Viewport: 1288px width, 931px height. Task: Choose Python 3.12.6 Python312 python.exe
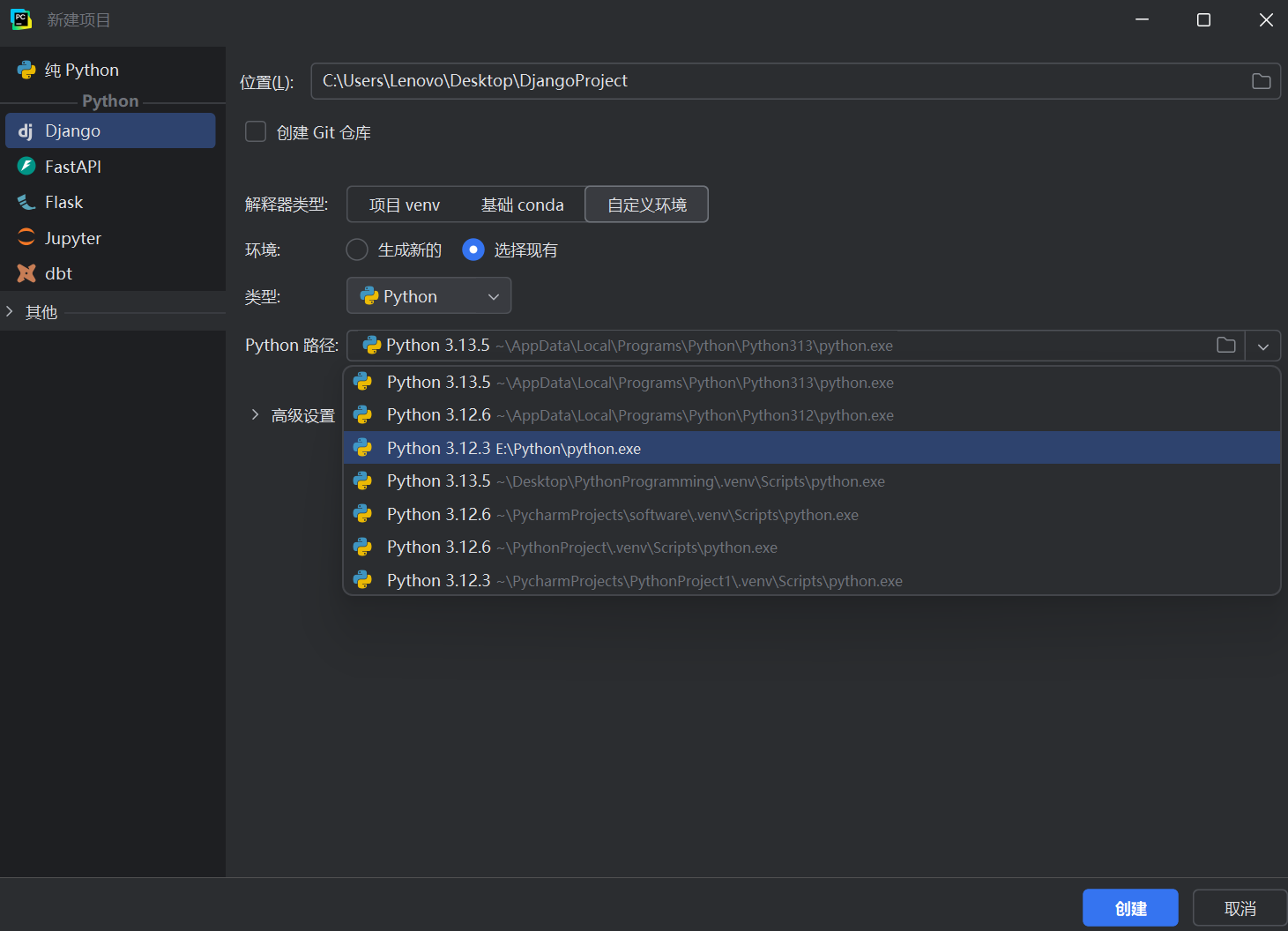point(811,414)
